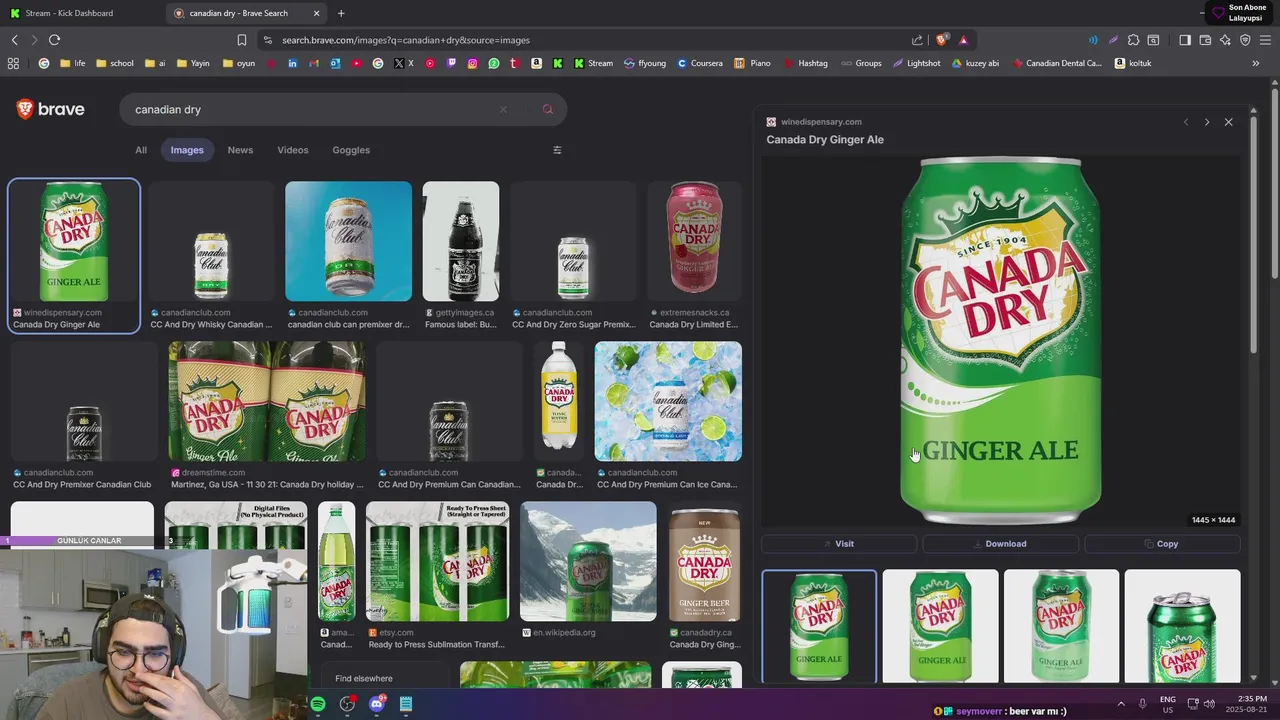Click the address bar URL
Screen dimensions: 1280x720
pyautogui.click(x=406, y=40)
